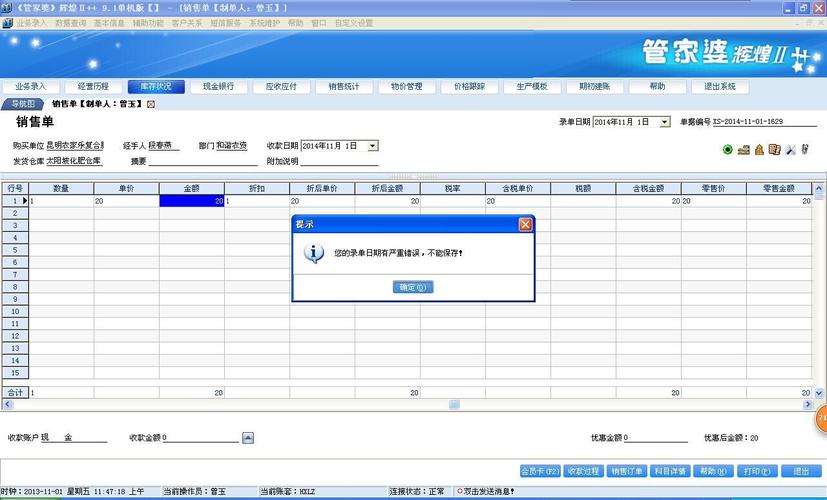Click 双击发送消息 in the status bar
The width and height of the screenshot is (827, 500).
(x=485, y=492)
